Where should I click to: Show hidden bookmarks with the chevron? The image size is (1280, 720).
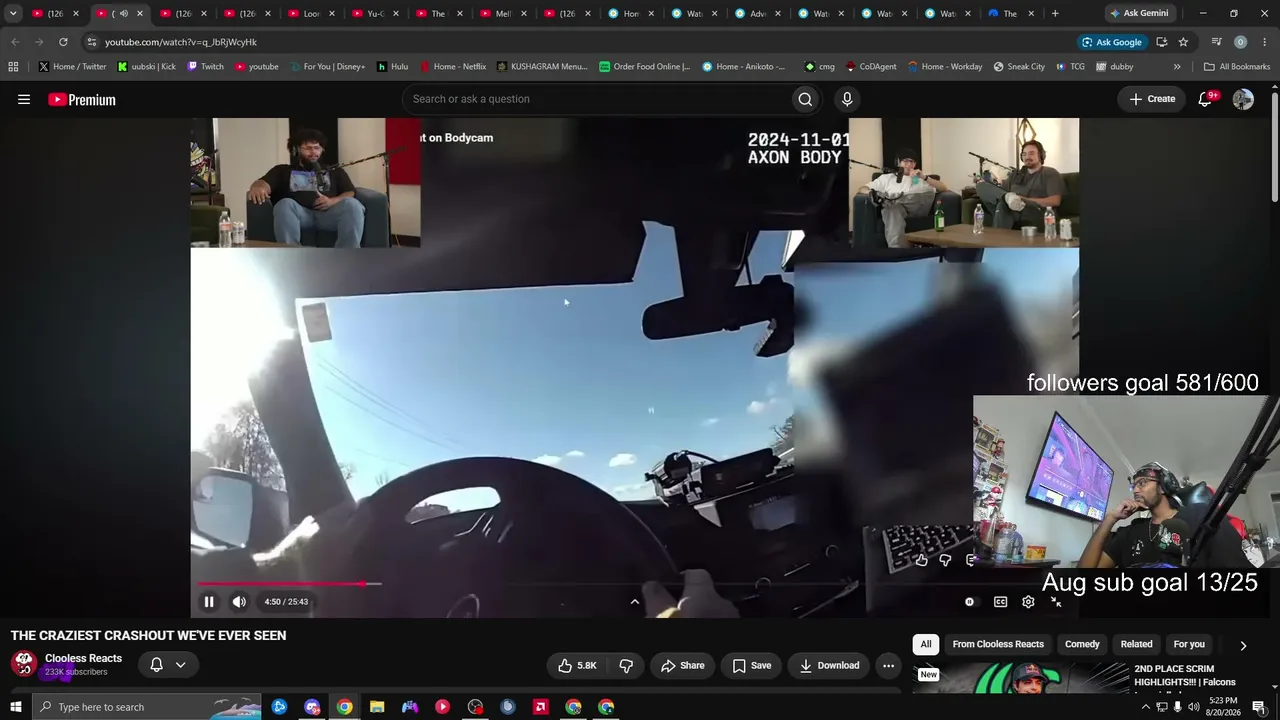tap(1177, 67)
